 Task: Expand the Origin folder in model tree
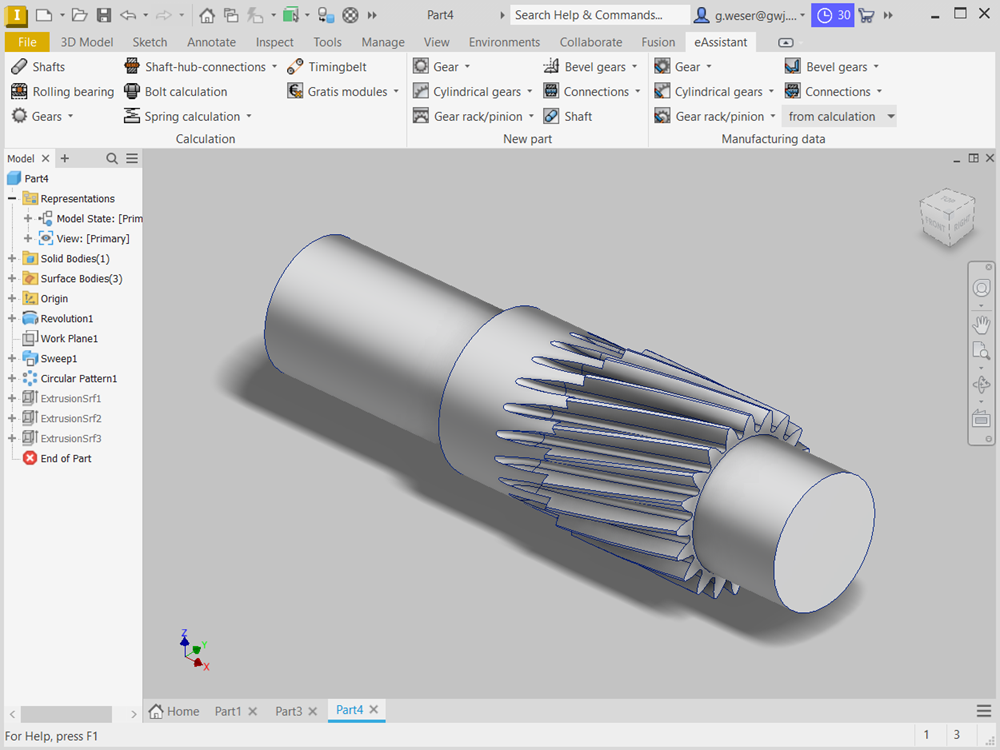[x=12, y=299]
